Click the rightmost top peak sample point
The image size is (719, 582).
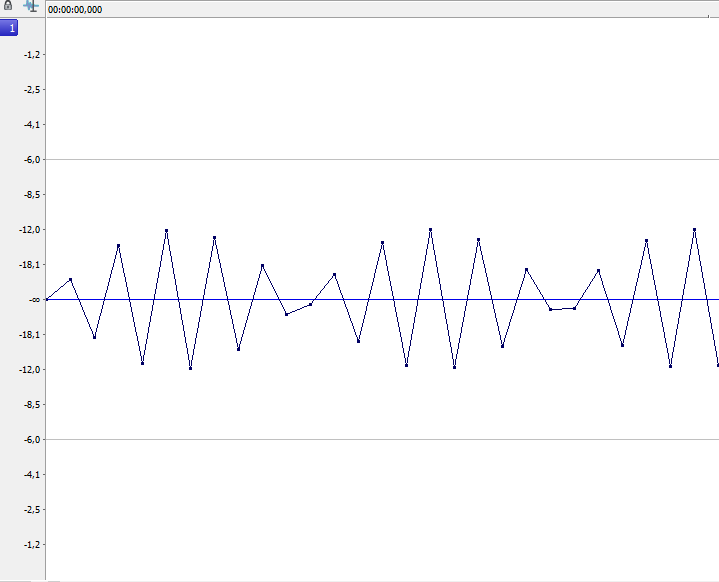click(x=694, y=229)
